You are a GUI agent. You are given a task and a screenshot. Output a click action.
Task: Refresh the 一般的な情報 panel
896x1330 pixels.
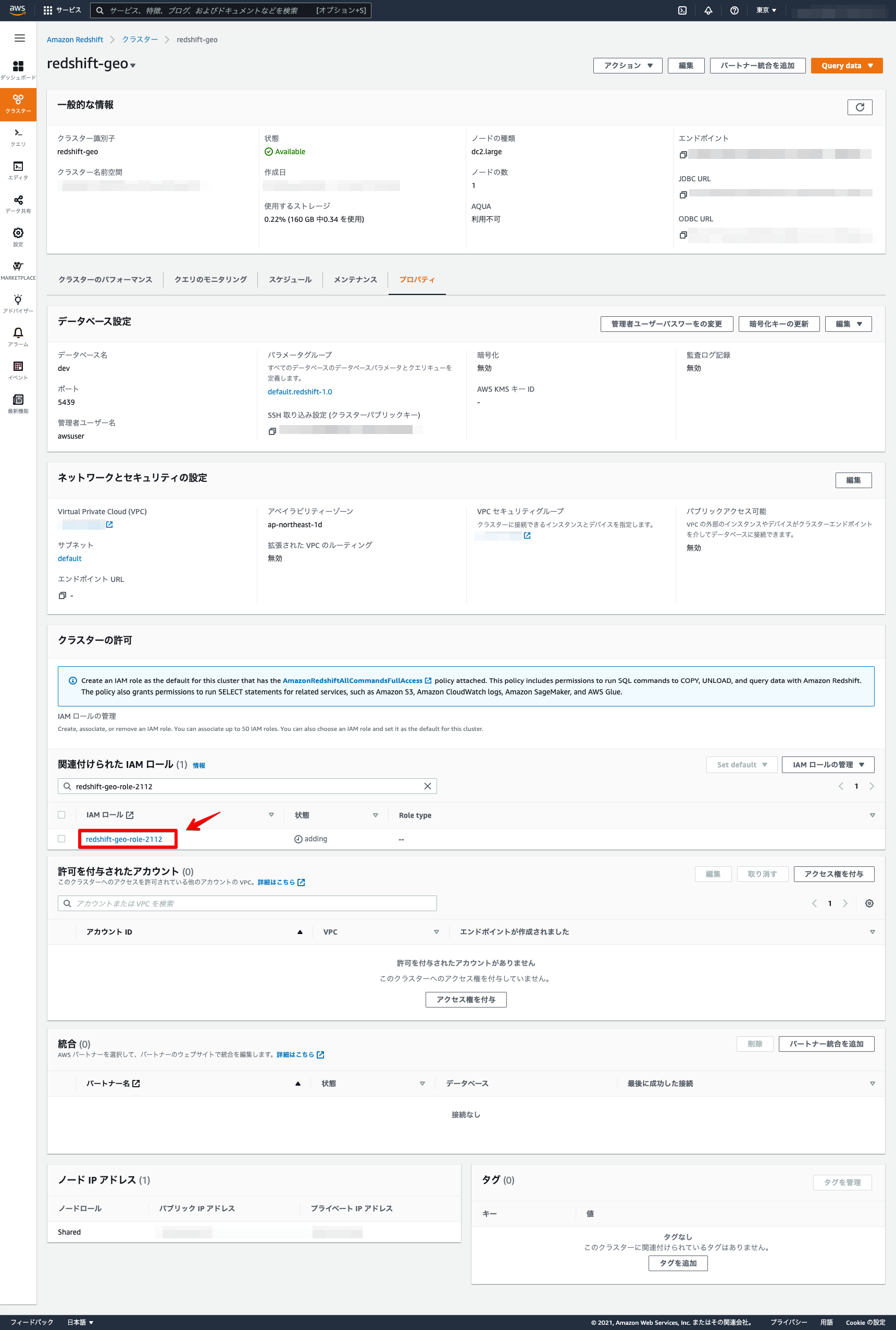(860, 107)
